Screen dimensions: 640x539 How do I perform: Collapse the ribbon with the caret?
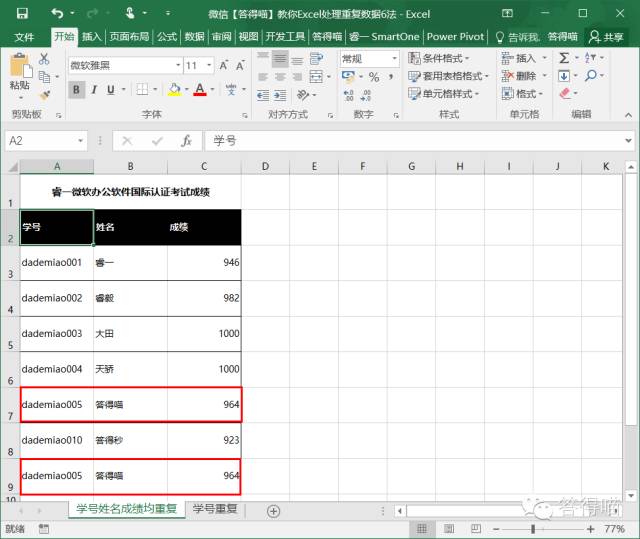(x=628, y=115)
